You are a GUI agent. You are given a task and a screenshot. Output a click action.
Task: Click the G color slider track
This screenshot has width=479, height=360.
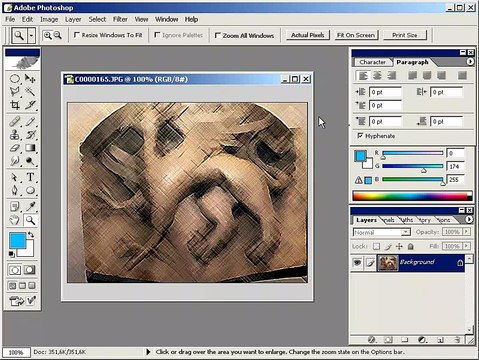tap(413, 166)
